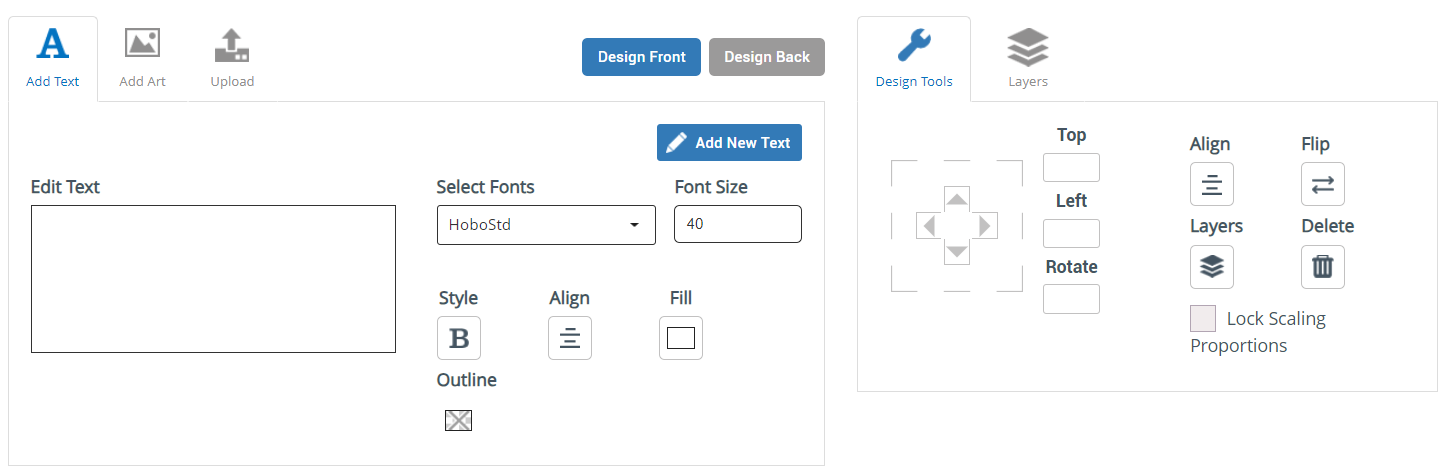Open text Align icon under Select Fonts
Image resolution: width=1446 pixels, height=469 pixels.
(570, 338)
